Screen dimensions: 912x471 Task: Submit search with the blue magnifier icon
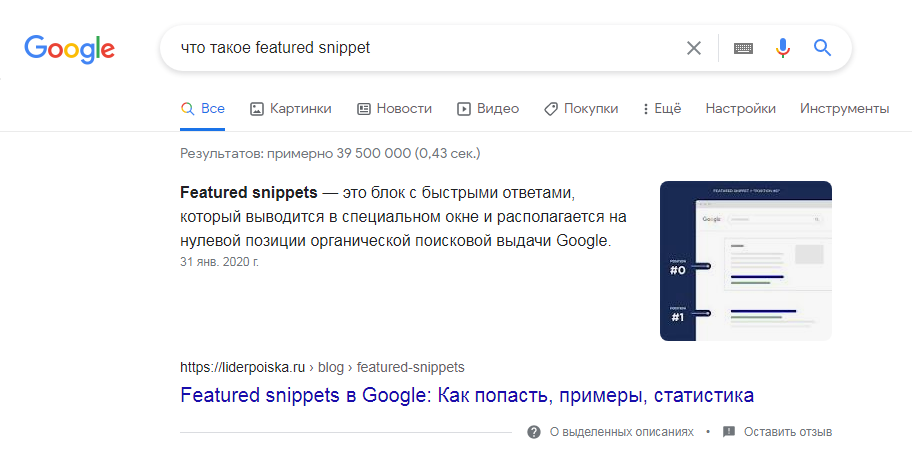coord(822,47)
